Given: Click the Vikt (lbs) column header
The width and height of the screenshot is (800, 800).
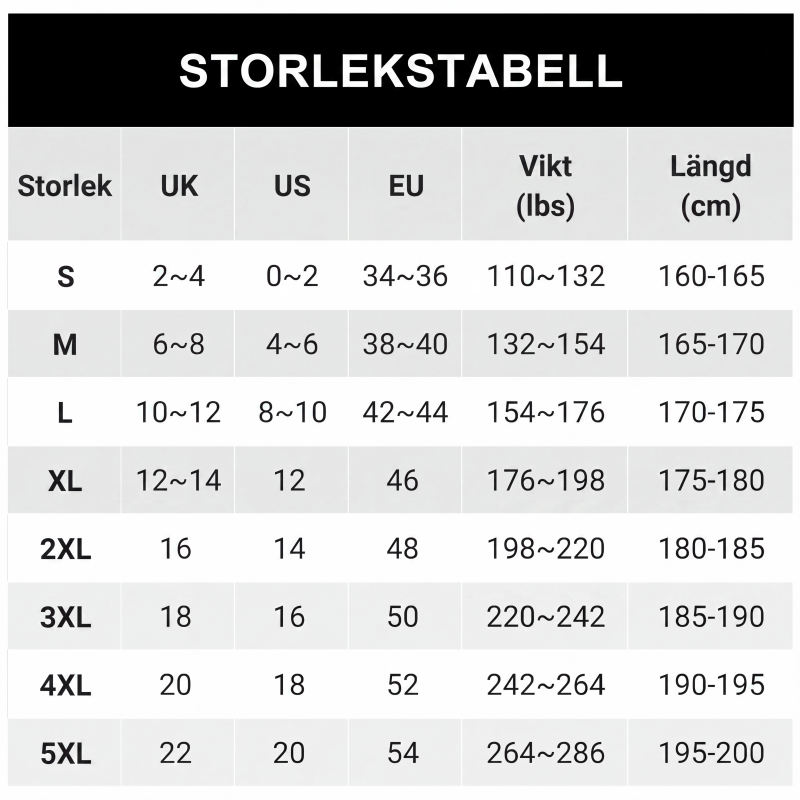Looking at the screenshot, I should pos(545,186).
